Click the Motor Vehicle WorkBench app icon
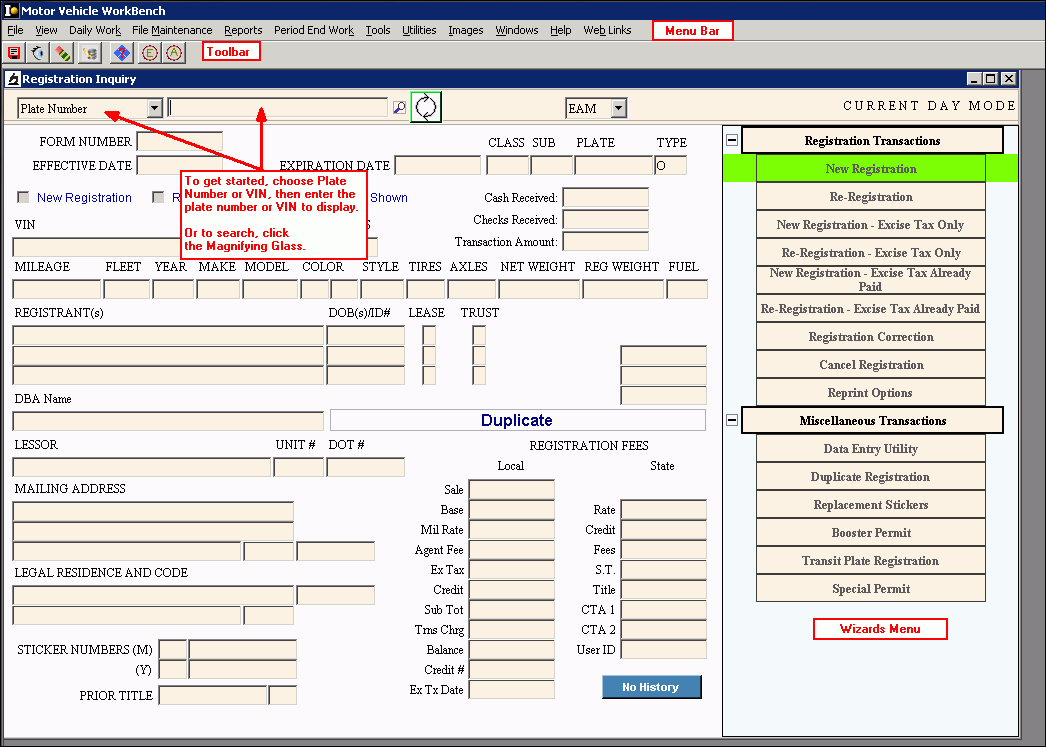The width and height of the screenshot is (1046, 747). [x=11, y=10]
